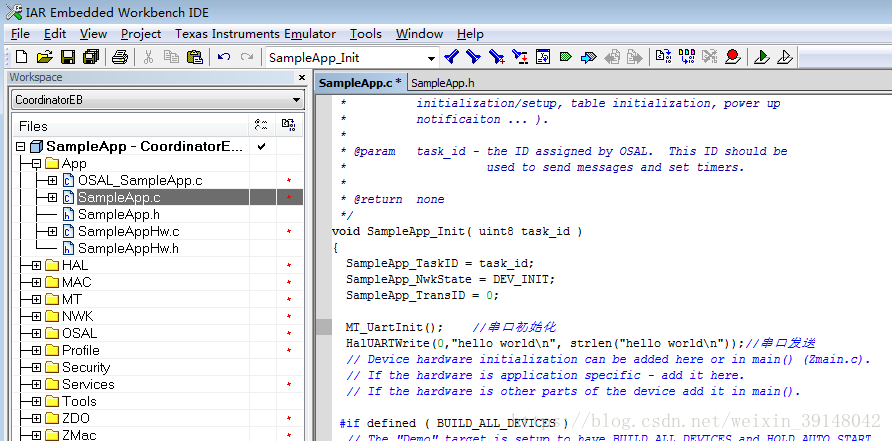Click the Find Next flashlight icon
The width and height of the screenshot is (892, 441).
473,57
